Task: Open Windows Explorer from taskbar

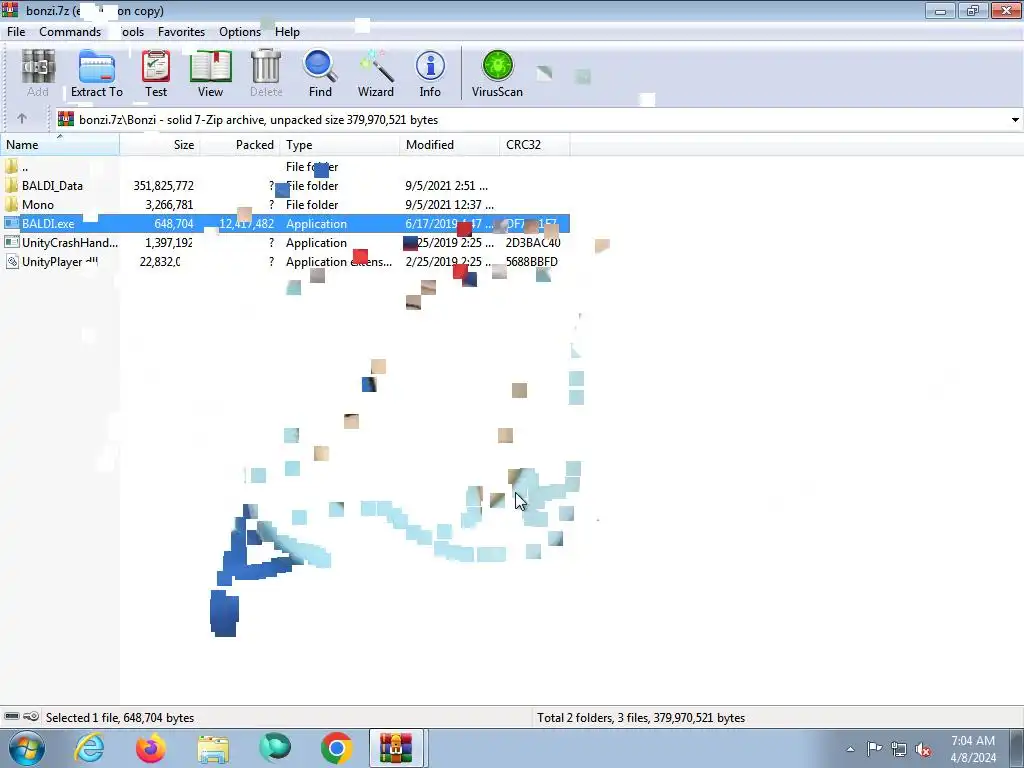Action: (213, 749)
